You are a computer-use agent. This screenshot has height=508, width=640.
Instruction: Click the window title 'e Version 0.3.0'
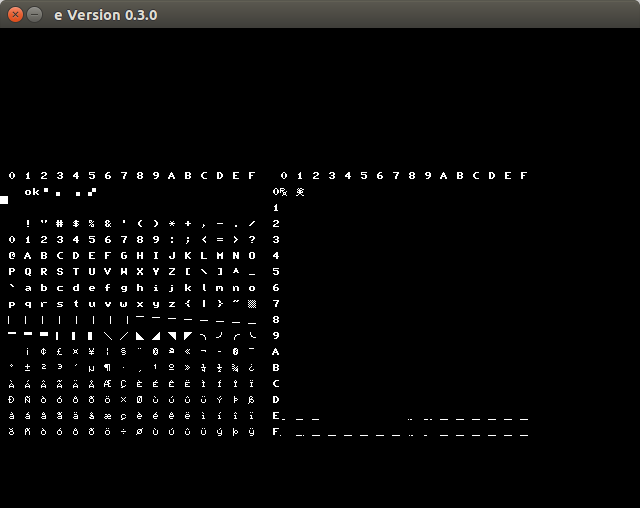tap(106, 15)
